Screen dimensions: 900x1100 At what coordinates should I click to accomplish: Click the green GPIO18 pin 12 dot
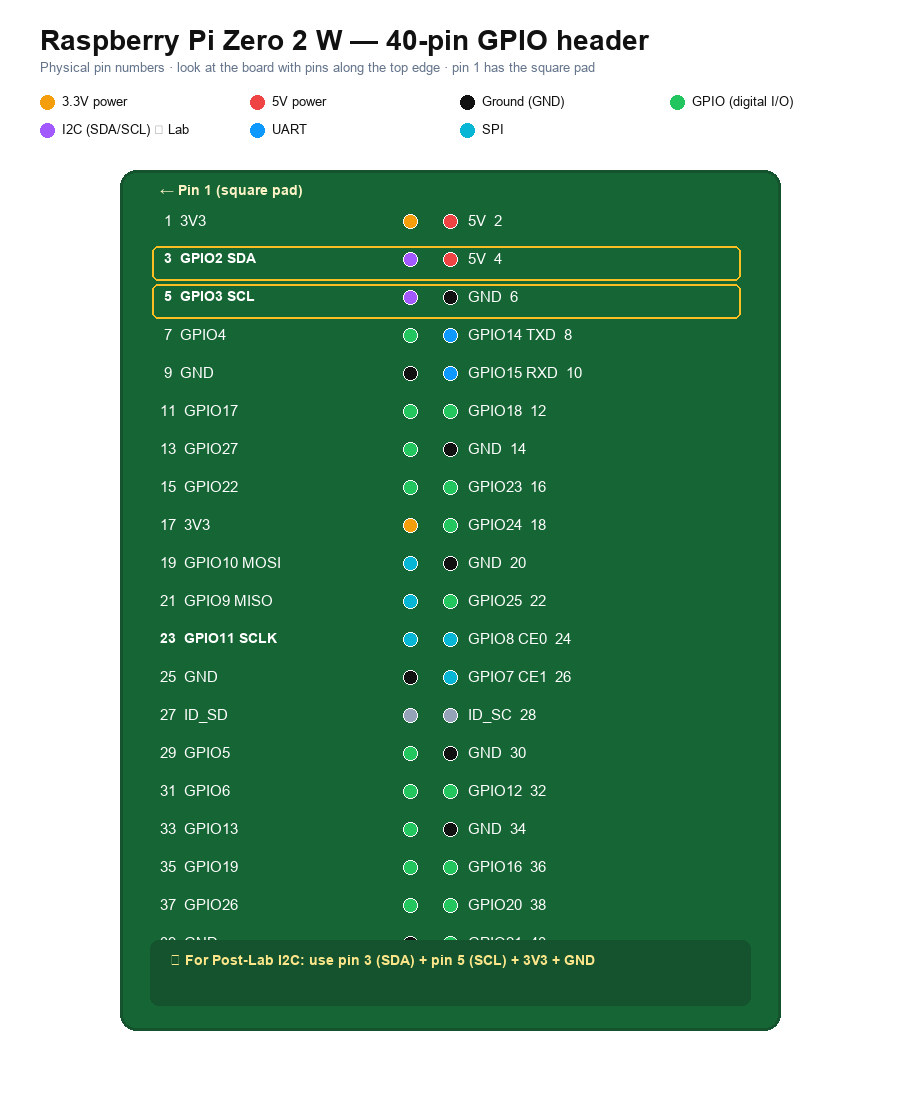click(450, 411)
